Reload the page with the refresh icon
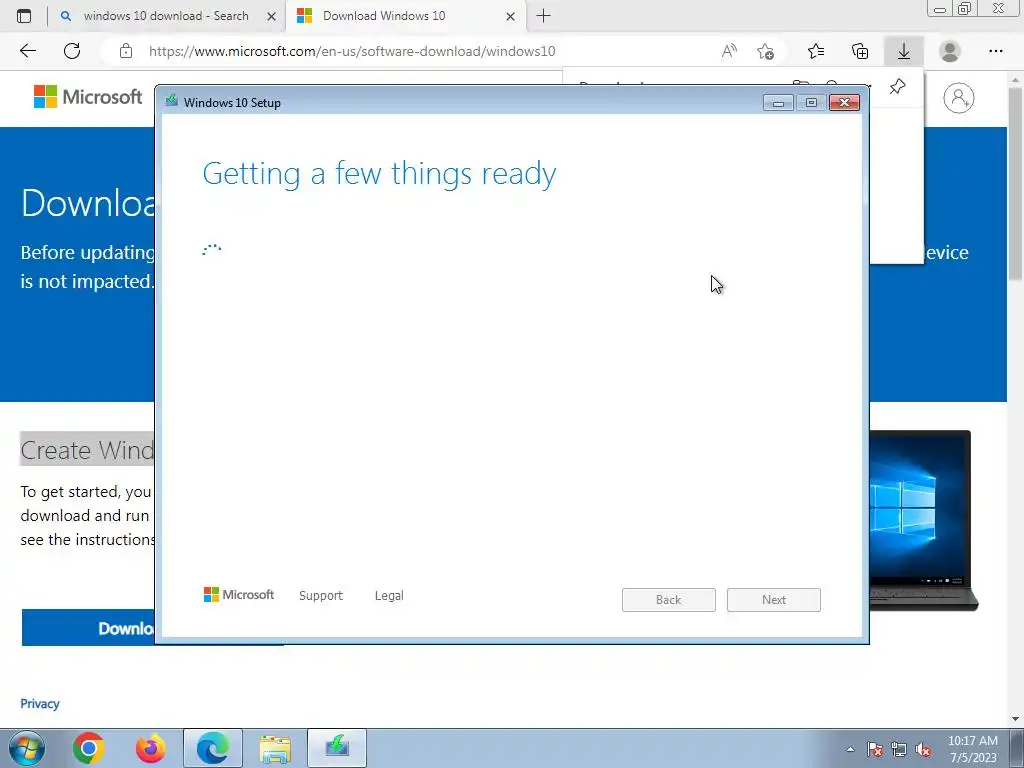 pos(72,51)
